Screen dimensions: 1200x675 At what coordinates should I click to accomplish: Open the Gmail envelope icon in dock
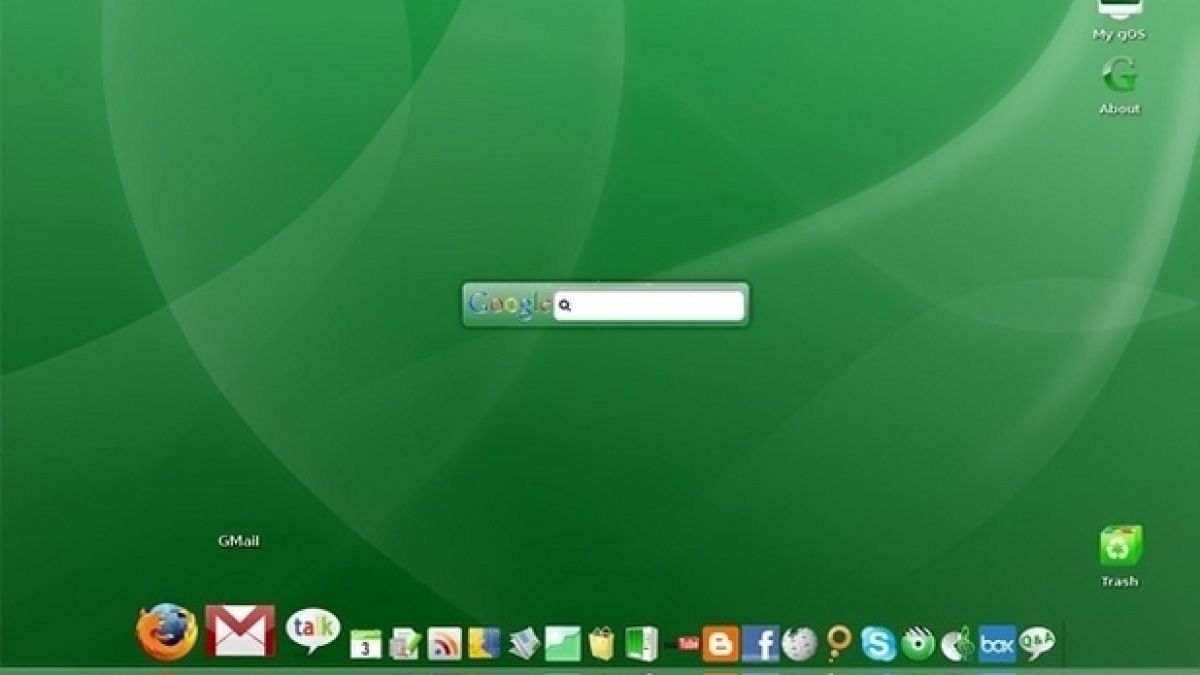click(240, 631)
